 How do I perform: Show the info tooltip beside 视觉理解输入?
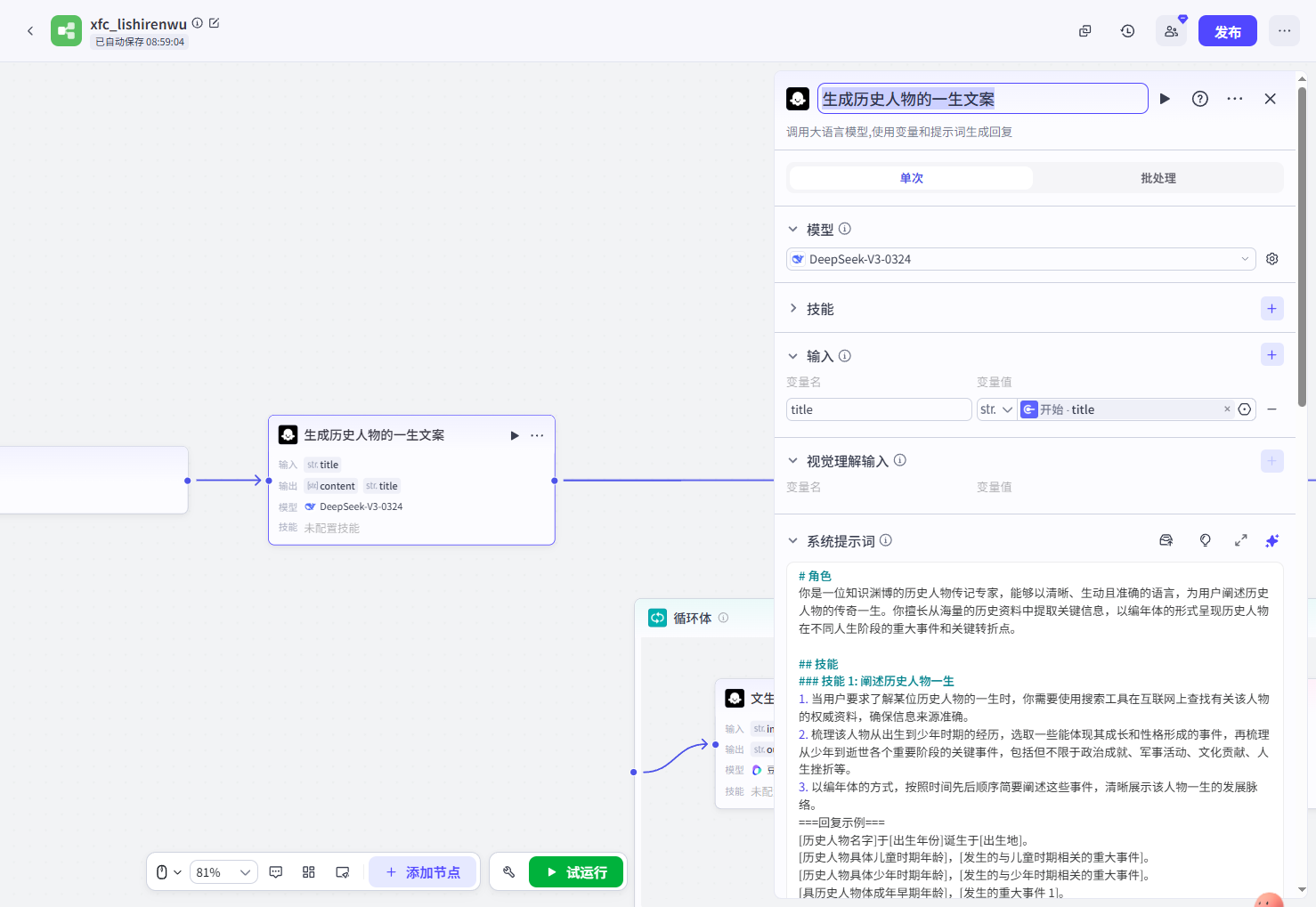pos(900,460)
